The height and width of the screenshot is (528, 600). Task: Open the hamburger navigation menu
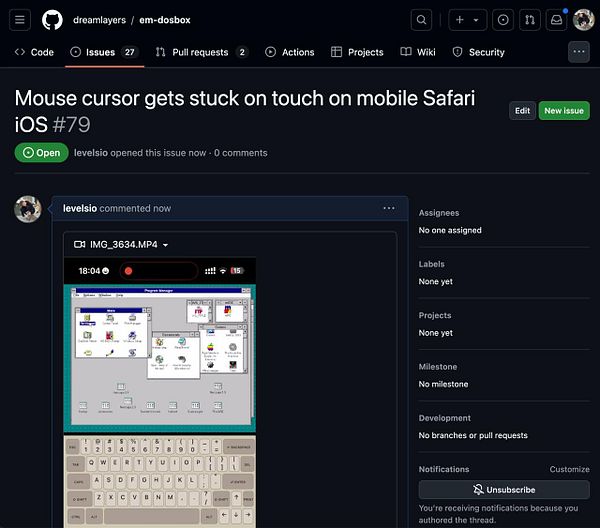coord(20,20)
